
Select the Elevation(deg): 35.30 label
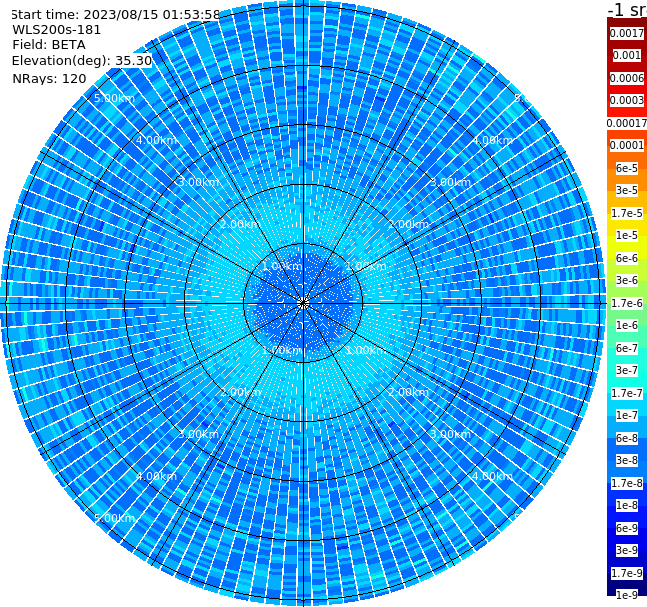pyautogui.click(x=82, y=61)
